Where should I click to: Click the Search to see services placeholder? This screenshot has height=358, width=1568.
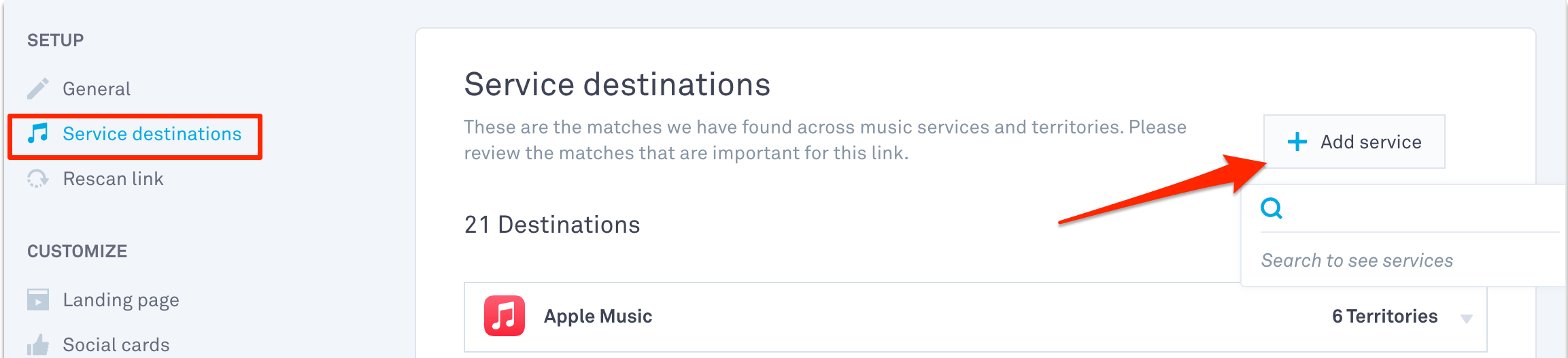pyautogui.click(x=1357, y=261)
